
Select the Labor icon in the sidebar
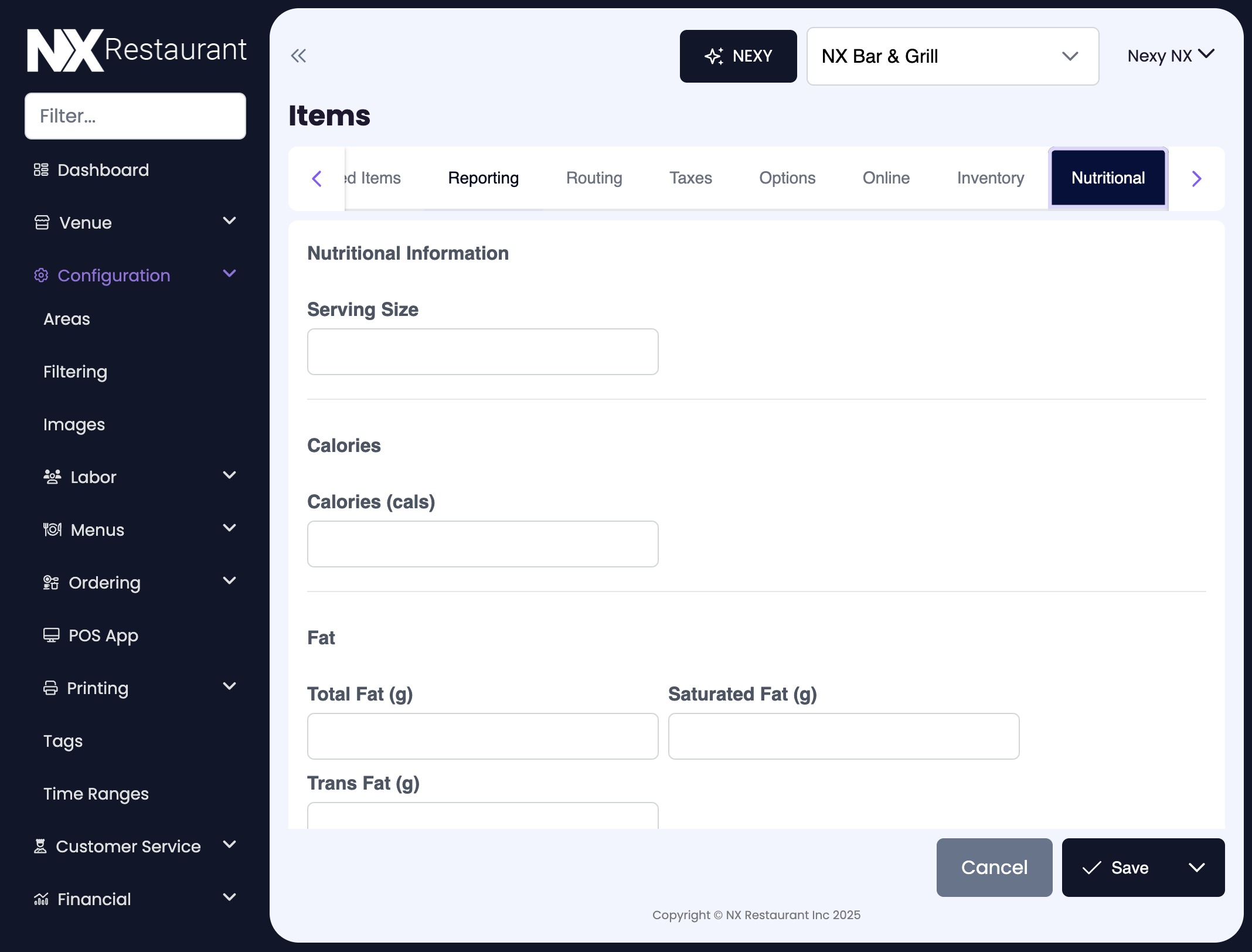click(52, 476)
